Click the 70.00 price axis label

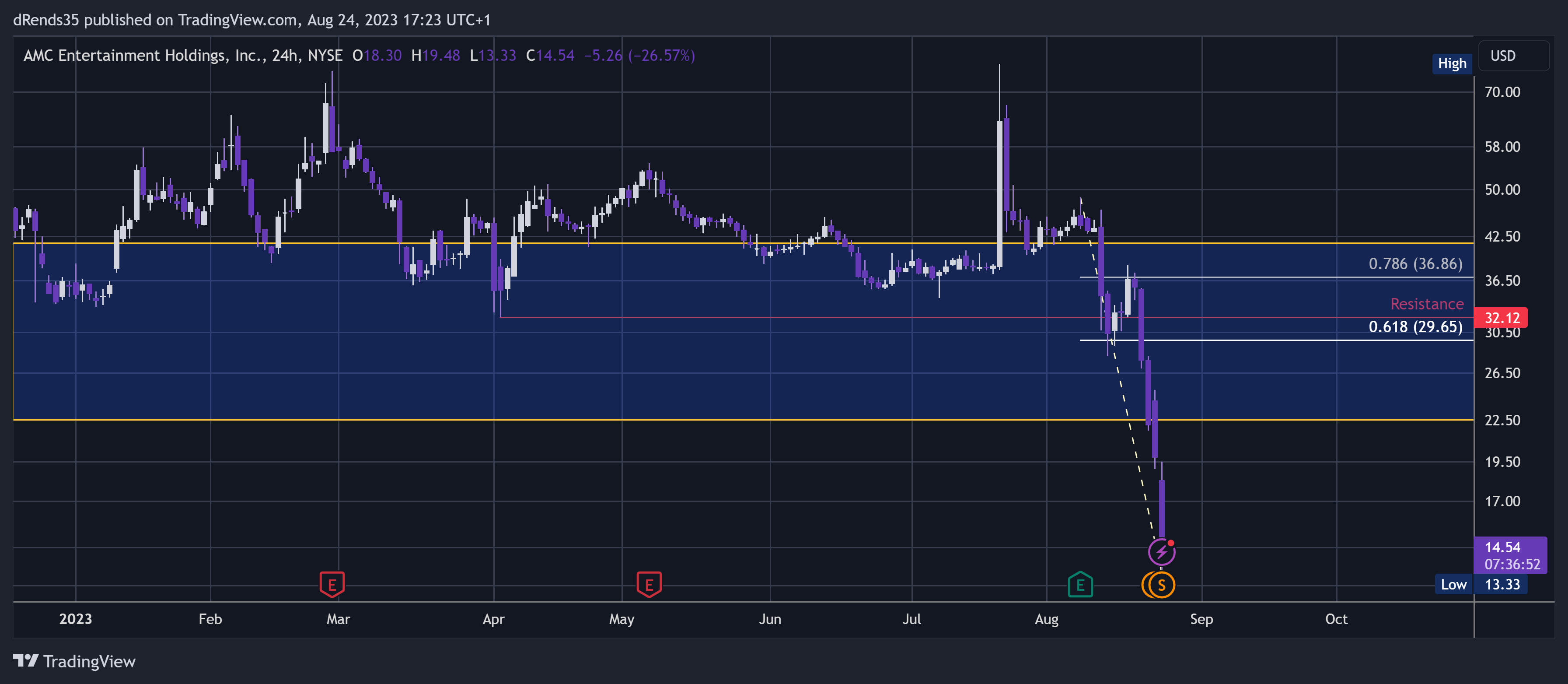click(x=1502, y=92)
